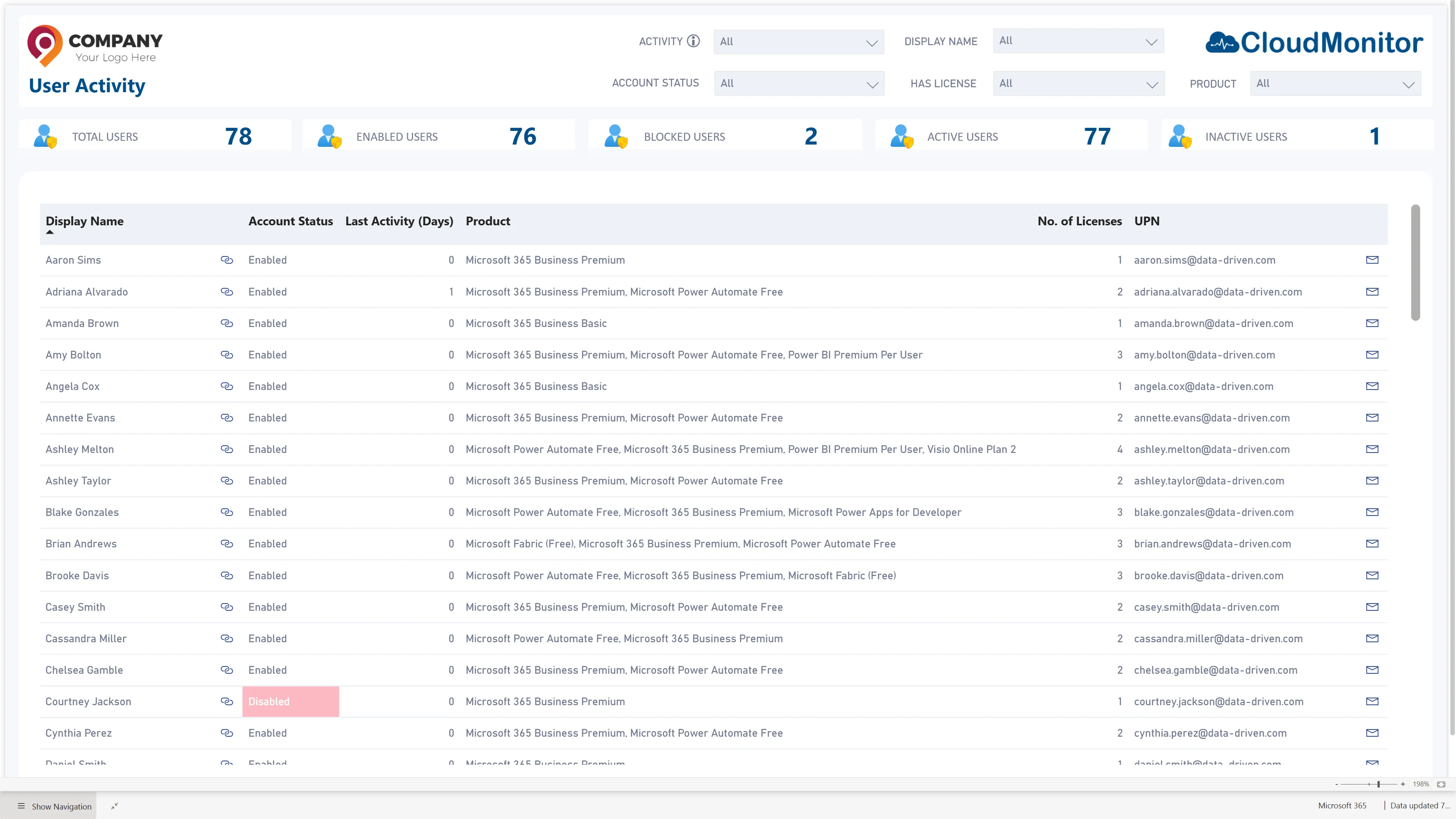Viewport: 1456px width, 819px height.
Task: Click envelope icon for chelsea.gamble@data-driven.com
Action: click(x=1372, y=670)
